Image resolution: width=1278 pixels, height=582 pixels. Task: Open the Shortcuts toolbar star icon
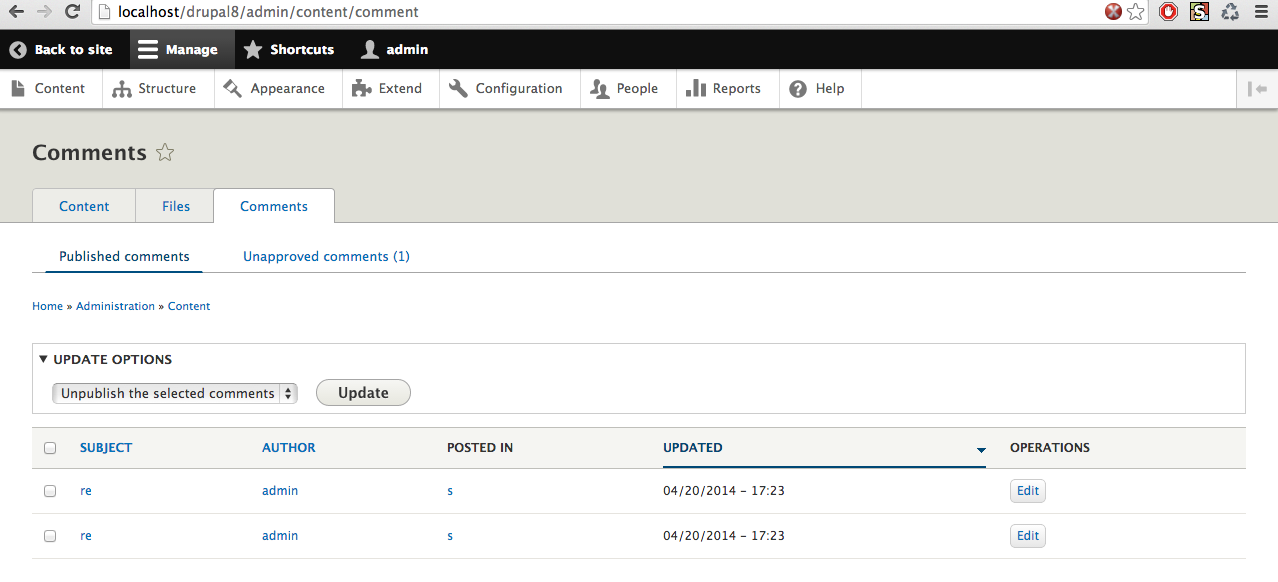(253, 48)
